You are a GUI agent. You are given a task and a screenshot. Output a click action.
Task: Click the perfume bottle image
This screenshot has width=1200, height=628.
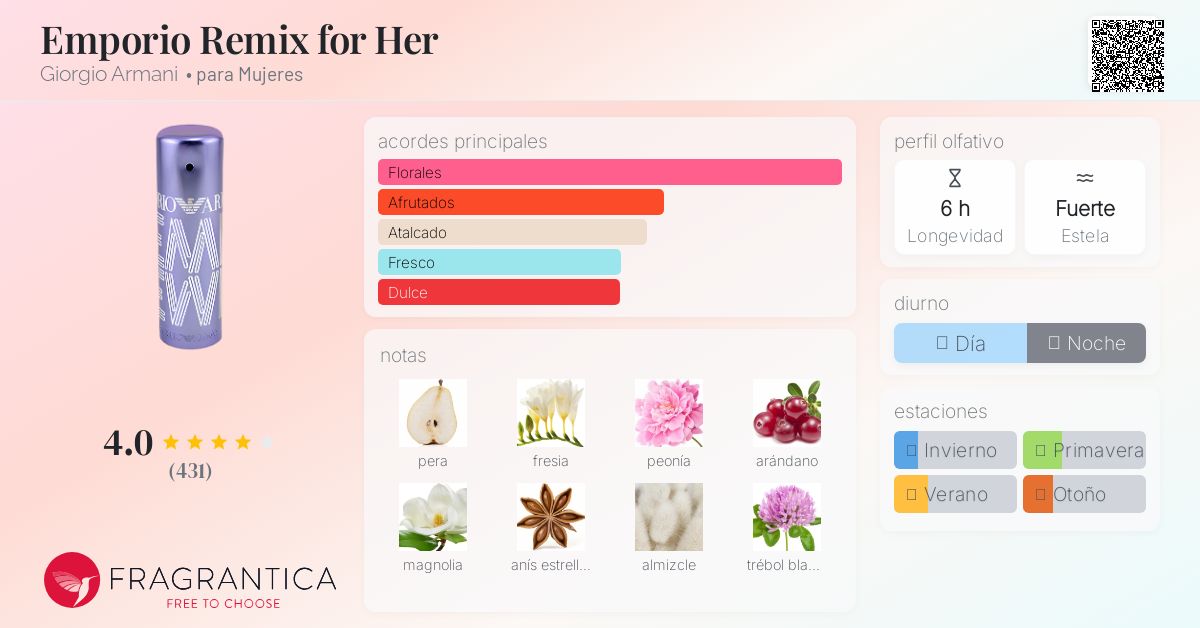coord(190,237)
